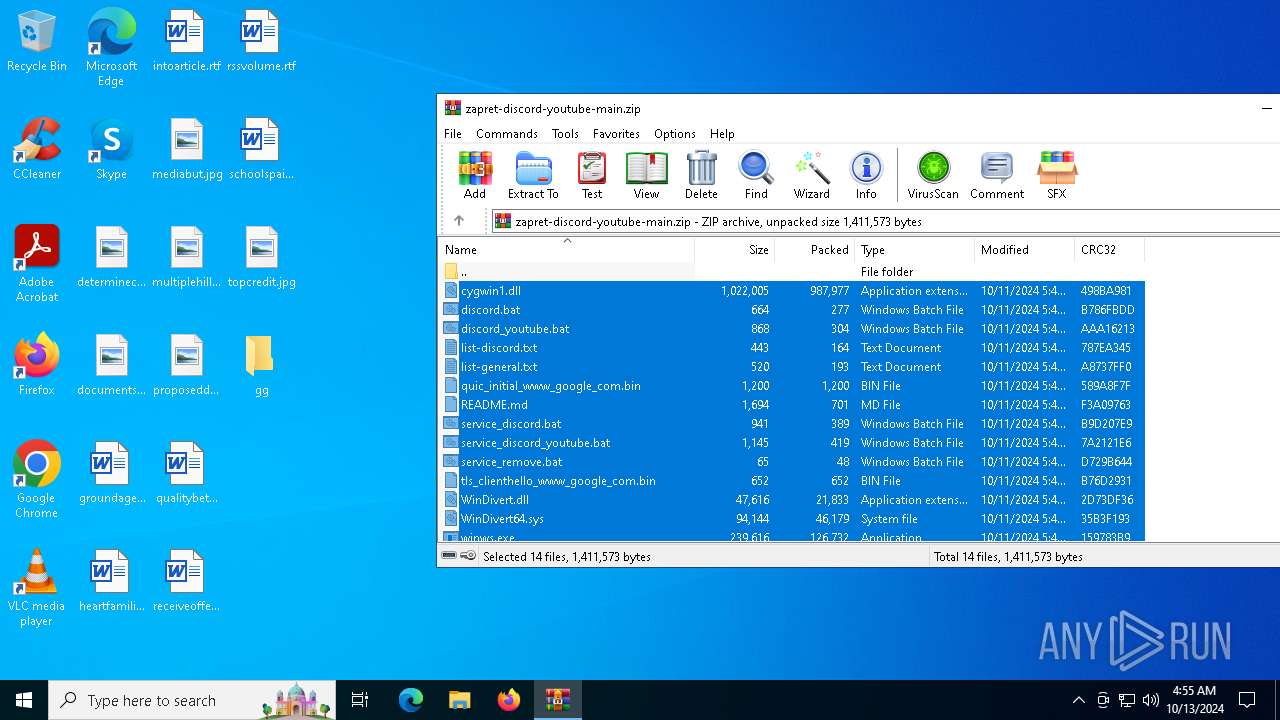Select the topcredit.jpg desktop file
1280x720 pixels.
(x=261, y=258)
